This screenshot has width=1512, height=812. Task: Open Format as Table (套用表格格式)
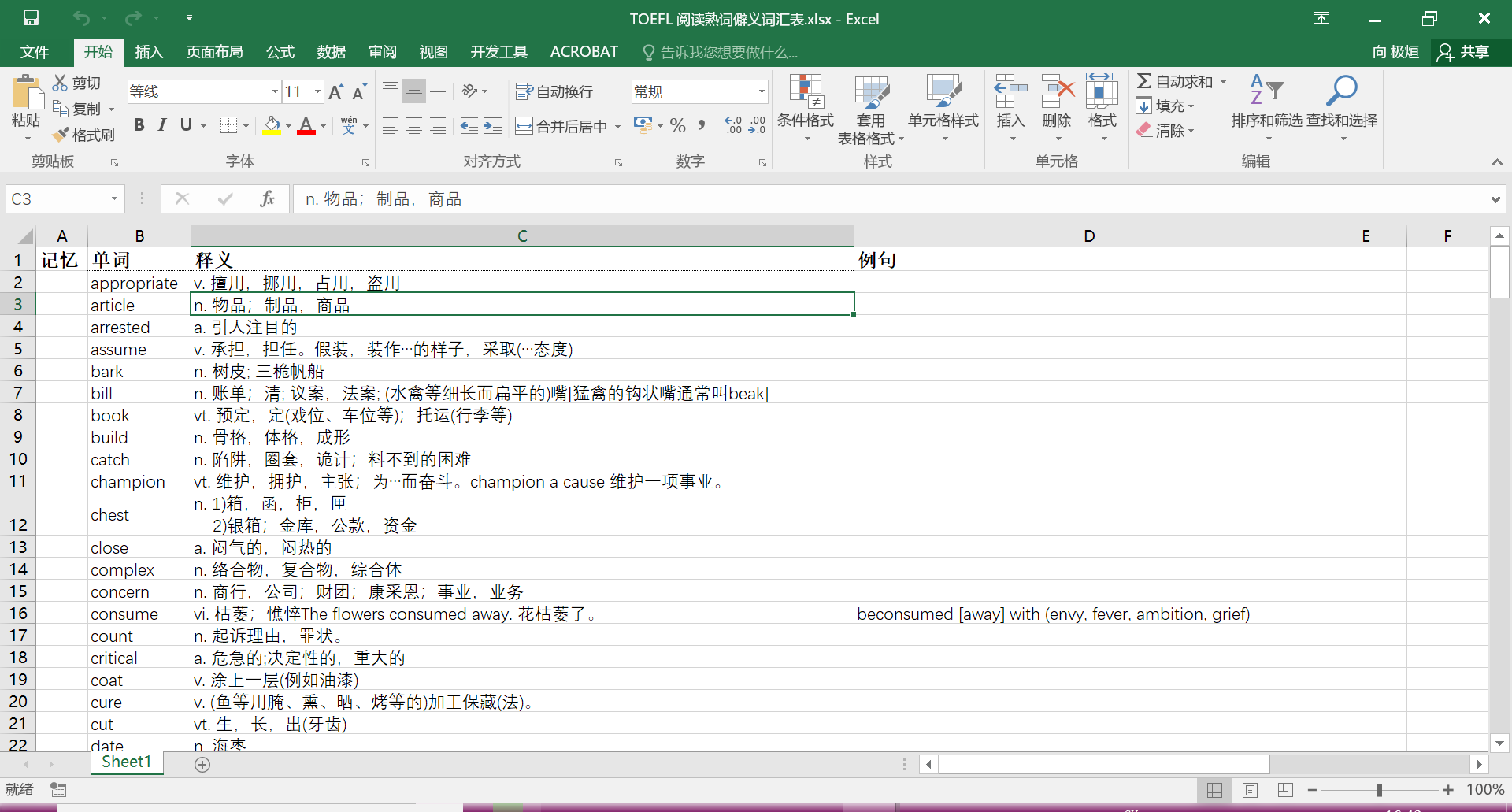[871, 109]
